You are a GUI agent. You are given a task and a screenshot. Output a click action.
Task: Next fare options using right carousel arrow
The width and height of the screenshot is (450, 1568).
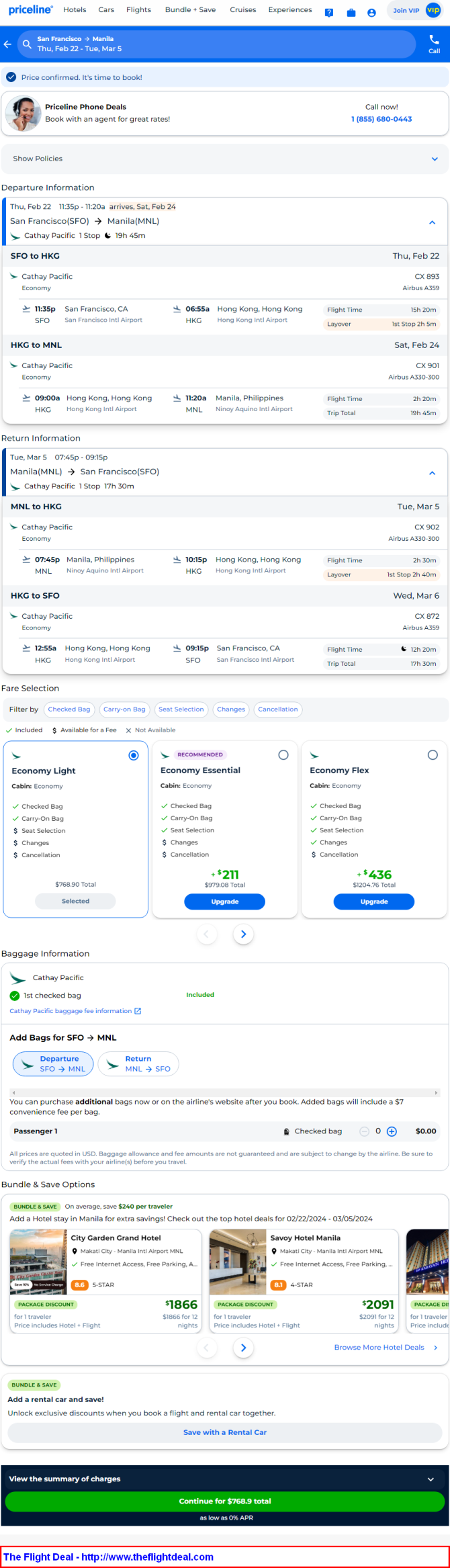tap(243, 934)
